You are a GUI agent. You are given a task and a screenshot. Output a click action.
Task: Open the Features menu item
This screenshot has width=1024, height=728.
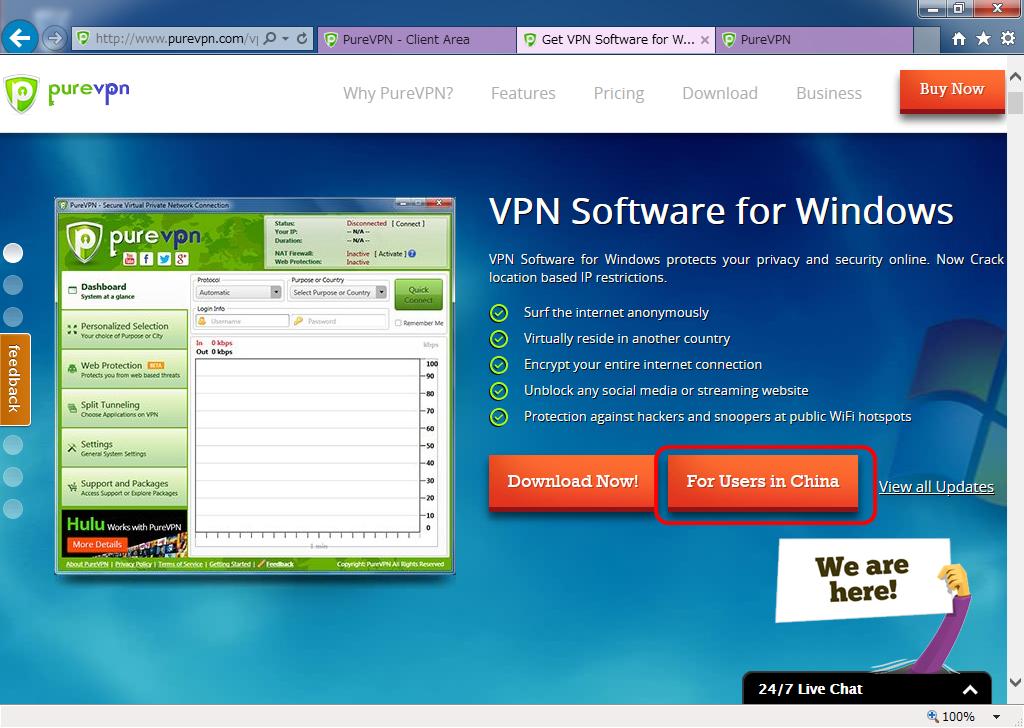pos(523,93)
